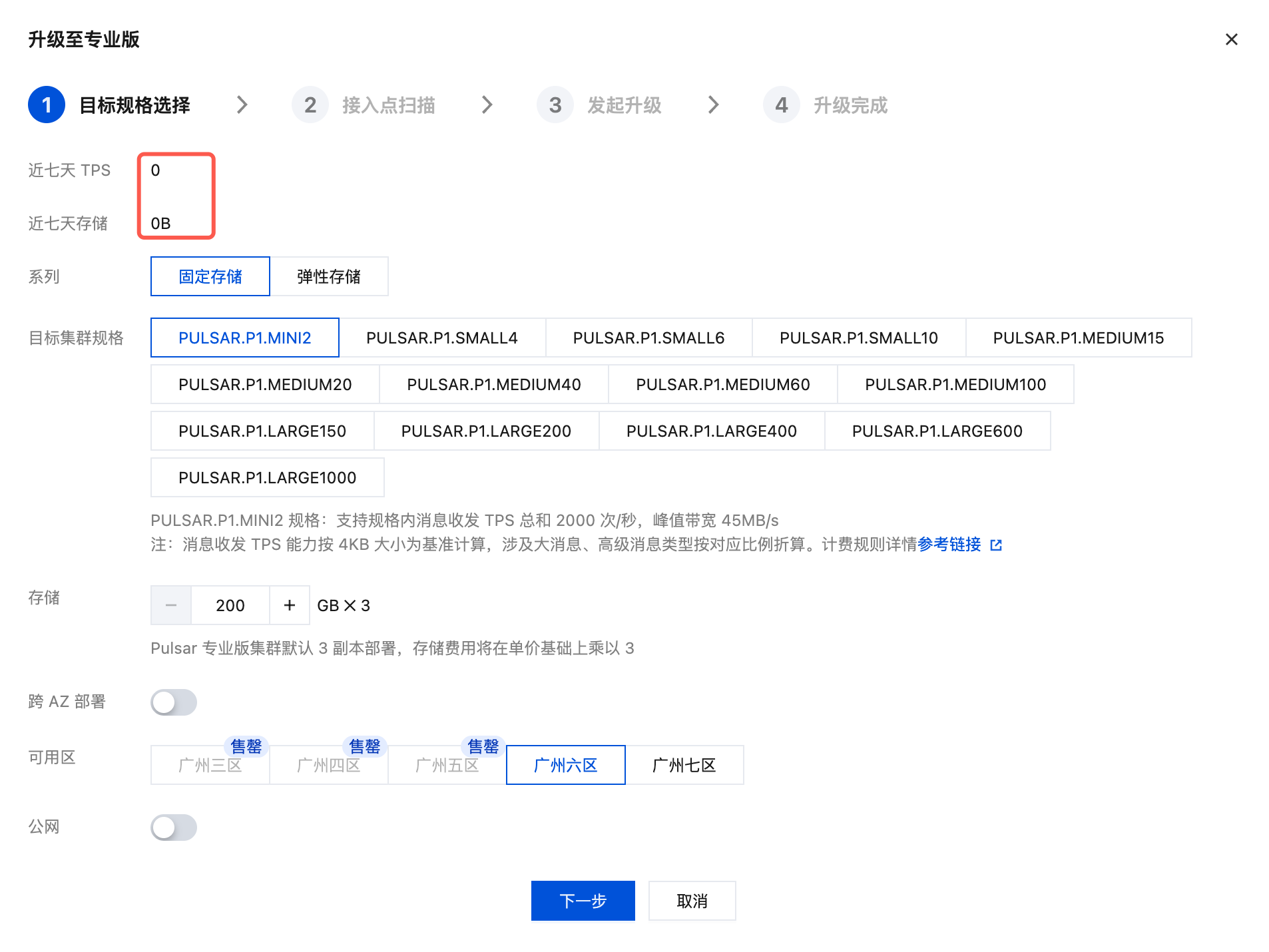This screenshot has height=952, width=1269.
Task: Turn on the 公网 toggle
Action: pos(174,827)
